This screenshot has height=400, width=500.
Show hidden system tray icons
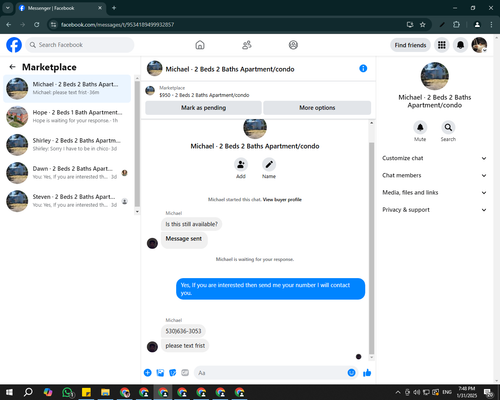398,392
